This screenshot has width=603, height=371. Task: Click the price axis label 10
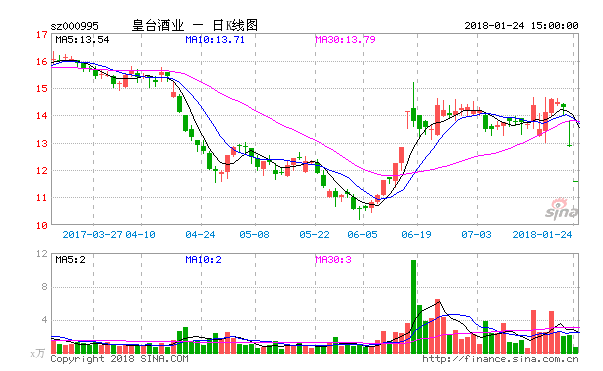42,226
